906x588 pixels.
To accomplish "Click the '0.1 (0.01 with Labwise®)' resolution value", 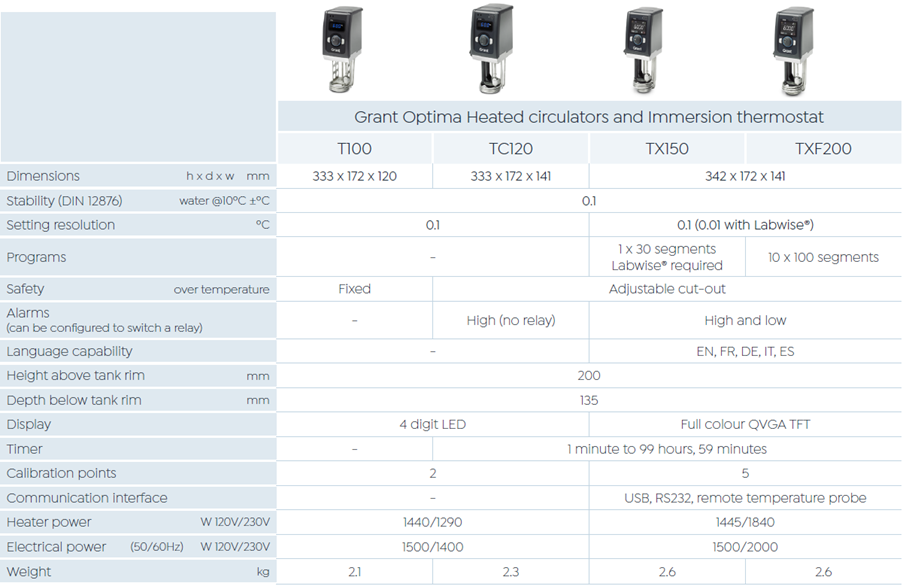I will click(745, 225).
